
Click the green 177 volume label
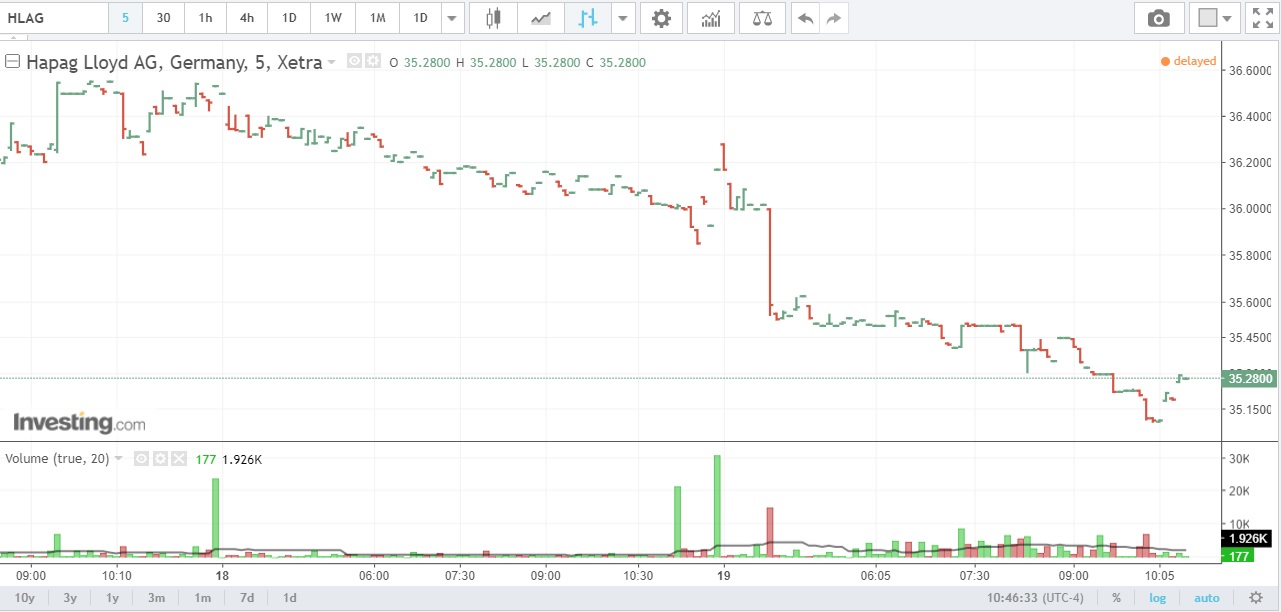coord(1238,556)
